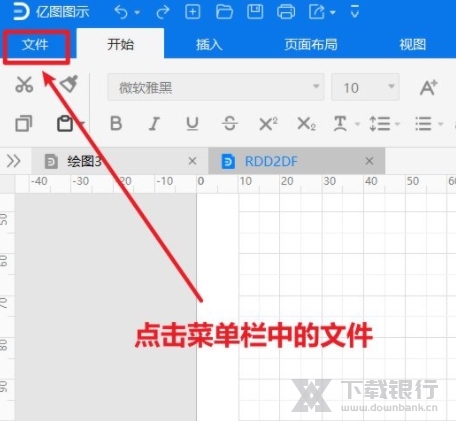Close the RDD2DF document tab

[369, 161]
